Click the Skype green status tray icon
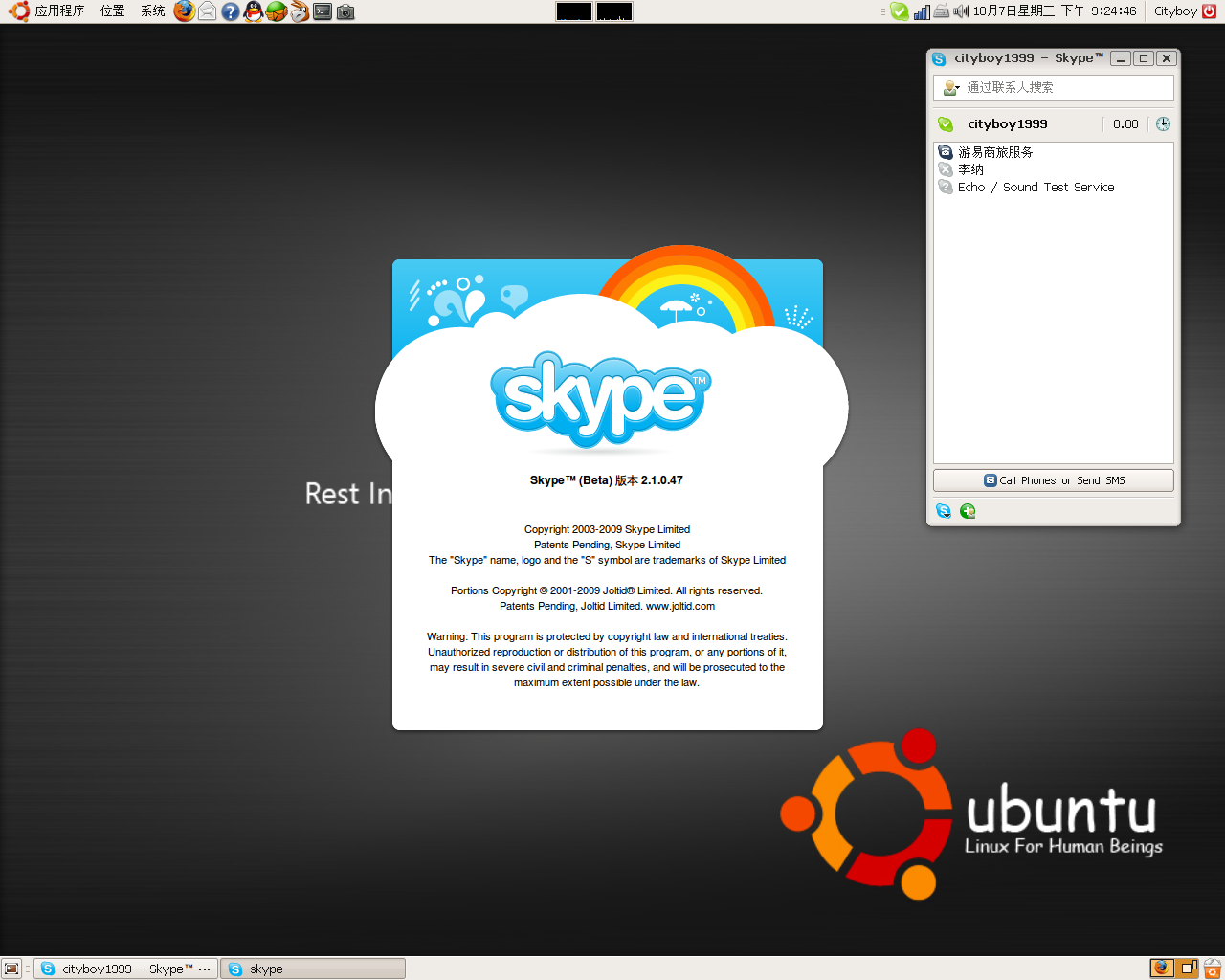This screenshot has height=980, width=1225. click(x=900, y=11)
